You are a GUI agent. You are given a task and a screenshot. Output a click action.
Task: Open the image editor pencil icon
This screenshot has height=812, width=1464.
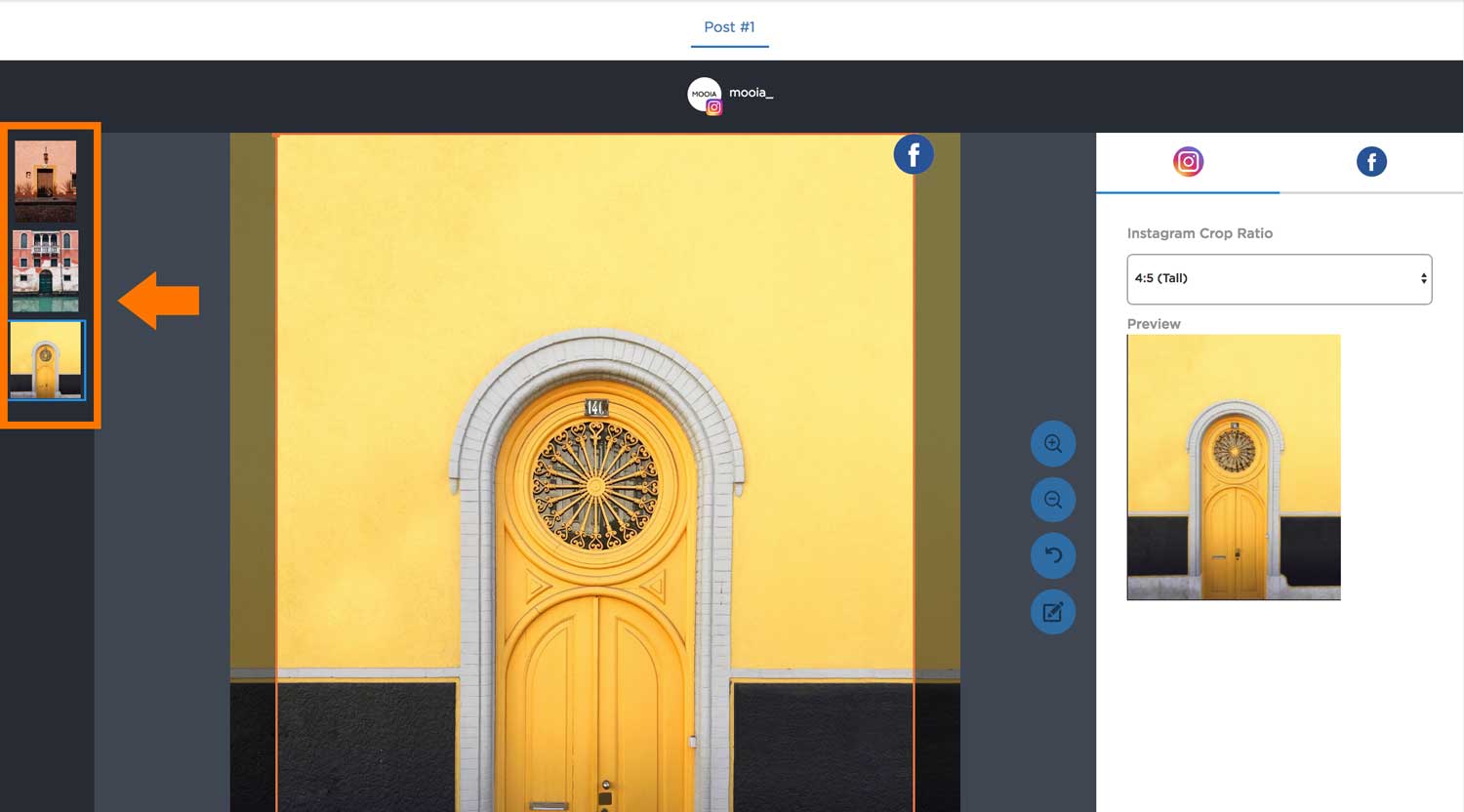(1053, 612)
